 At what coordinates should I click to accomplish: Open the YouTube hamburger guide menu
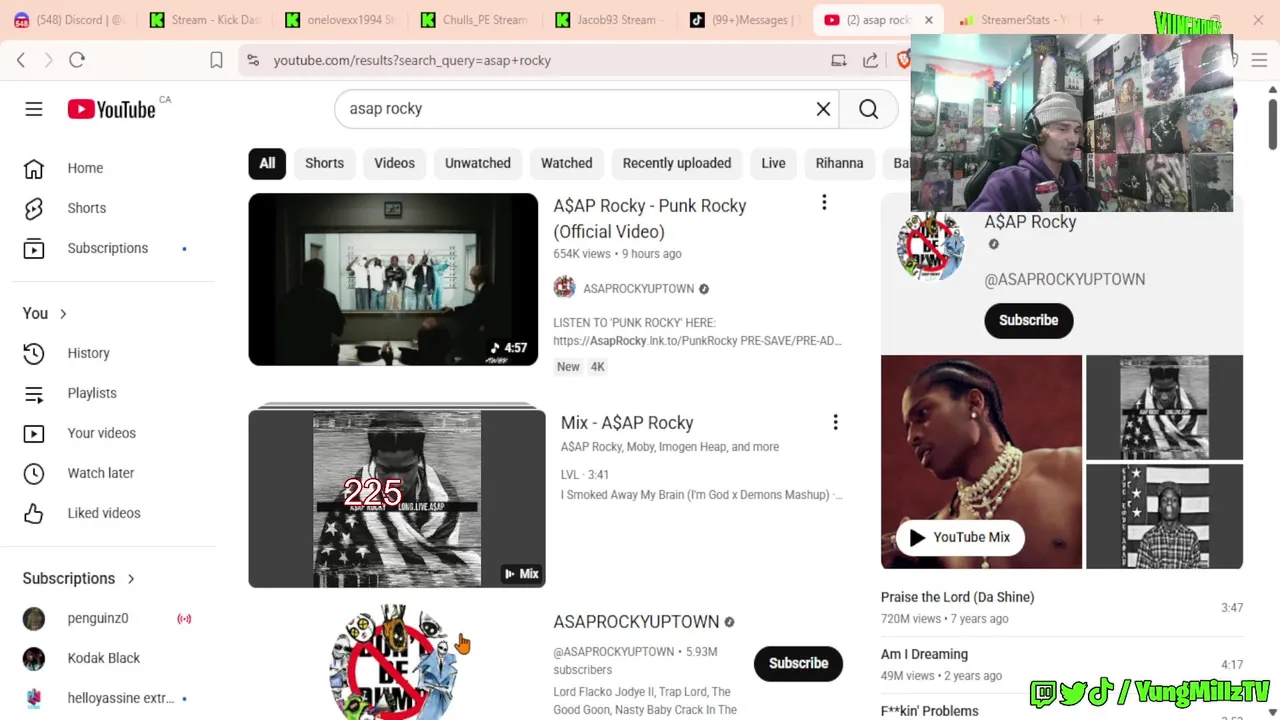(34, 109)
